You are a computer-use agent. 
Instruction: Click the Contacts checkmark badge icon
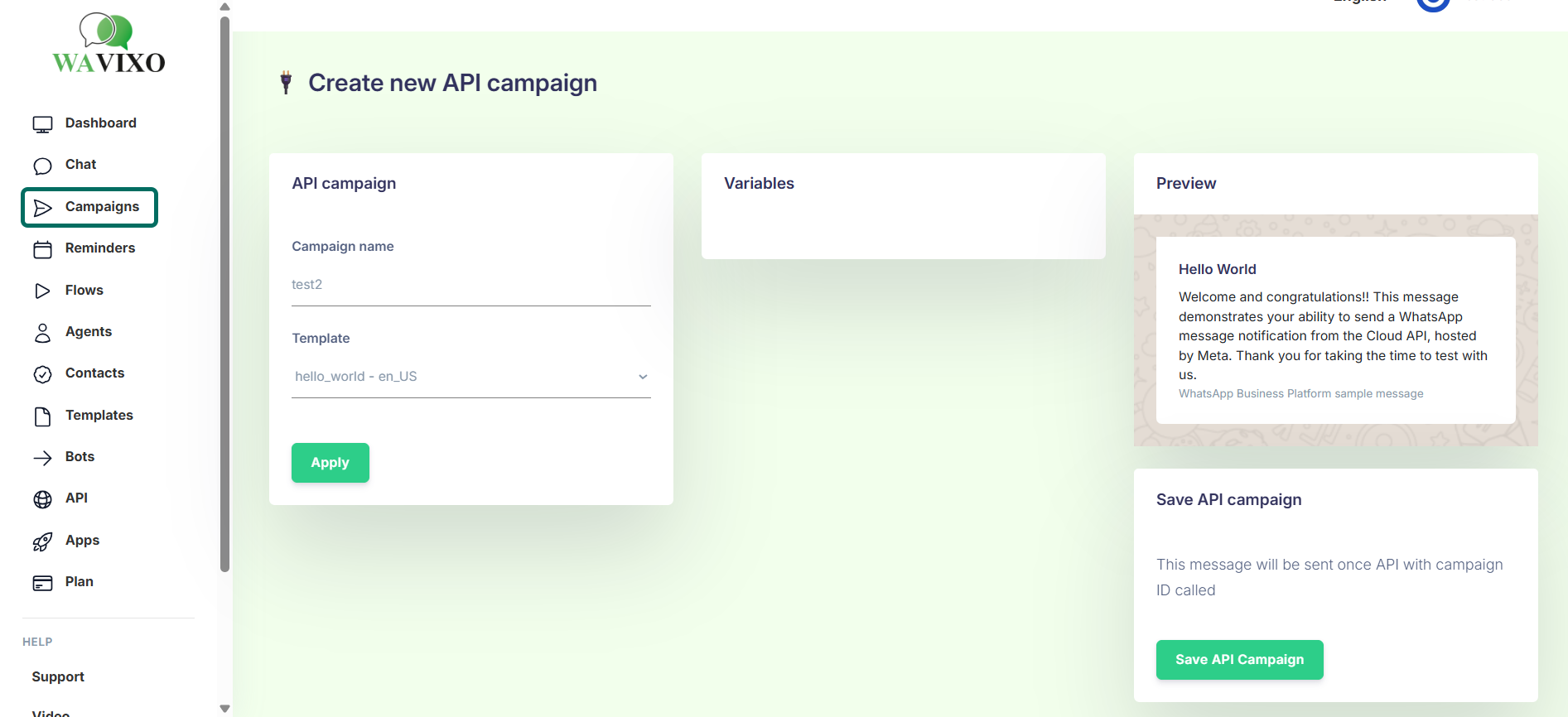click(x=42, y=374)
